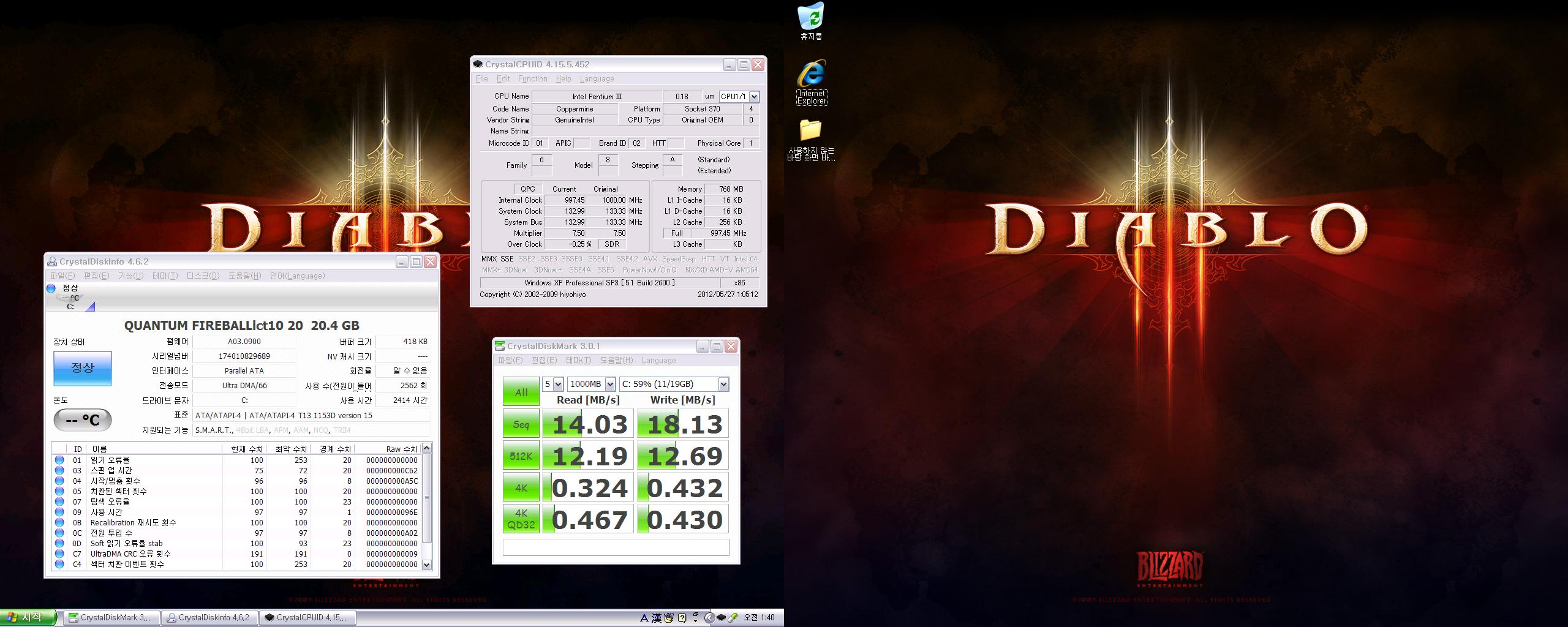The image size is (1568, 627).
Task: Open the Windows 시작 start button
Action: (28, 618)
